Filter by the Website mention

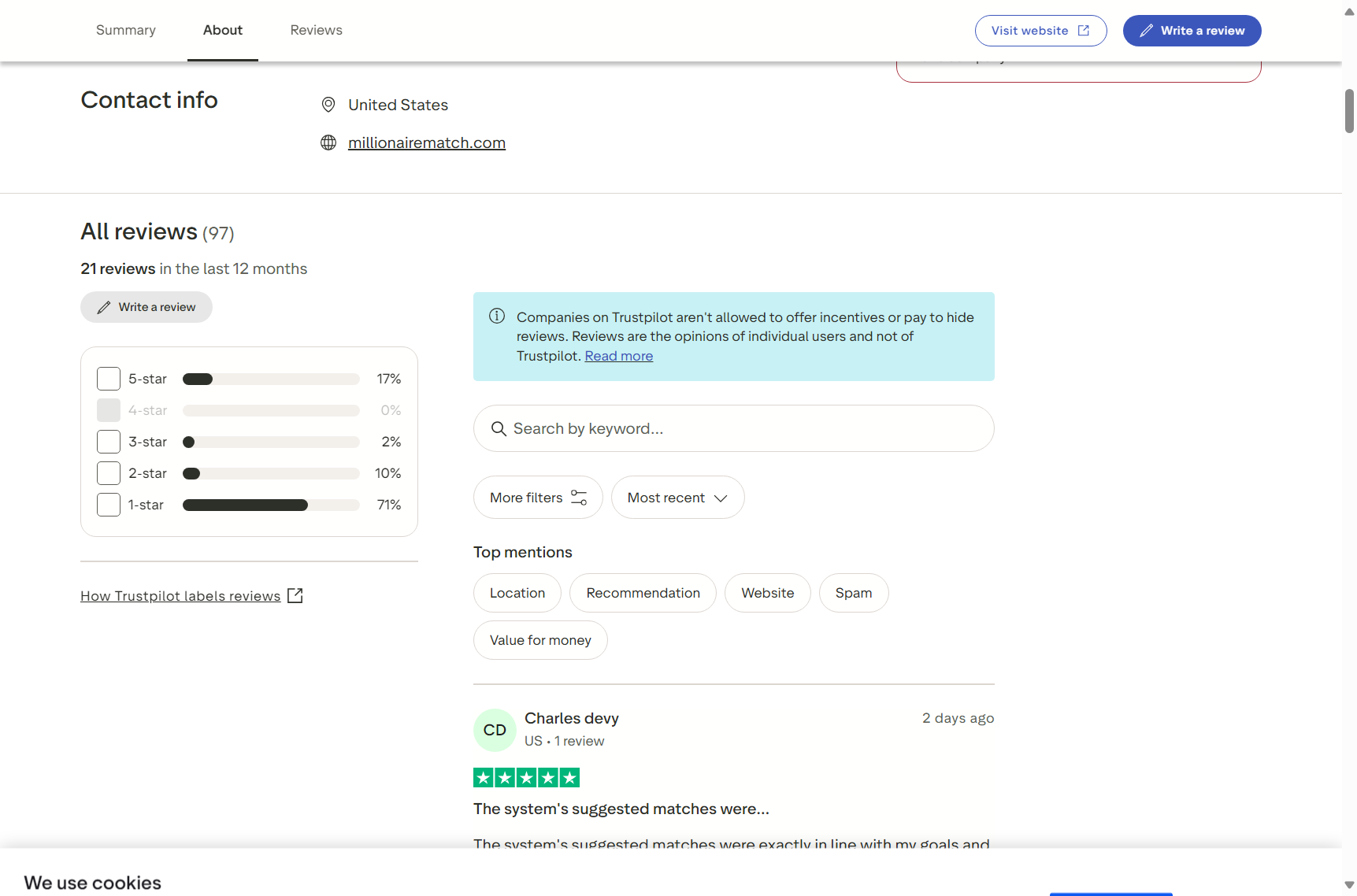pos(768,593)
